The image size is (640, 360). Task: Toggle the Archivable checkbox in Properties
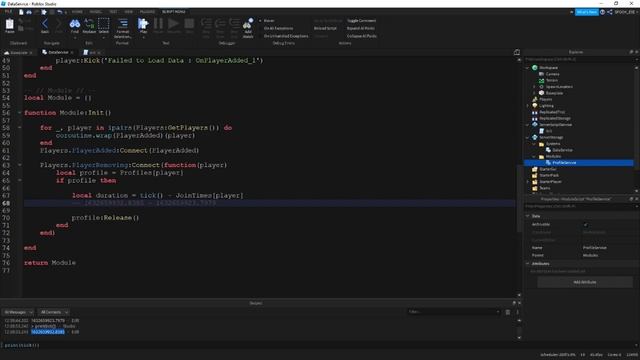point(586,224)
